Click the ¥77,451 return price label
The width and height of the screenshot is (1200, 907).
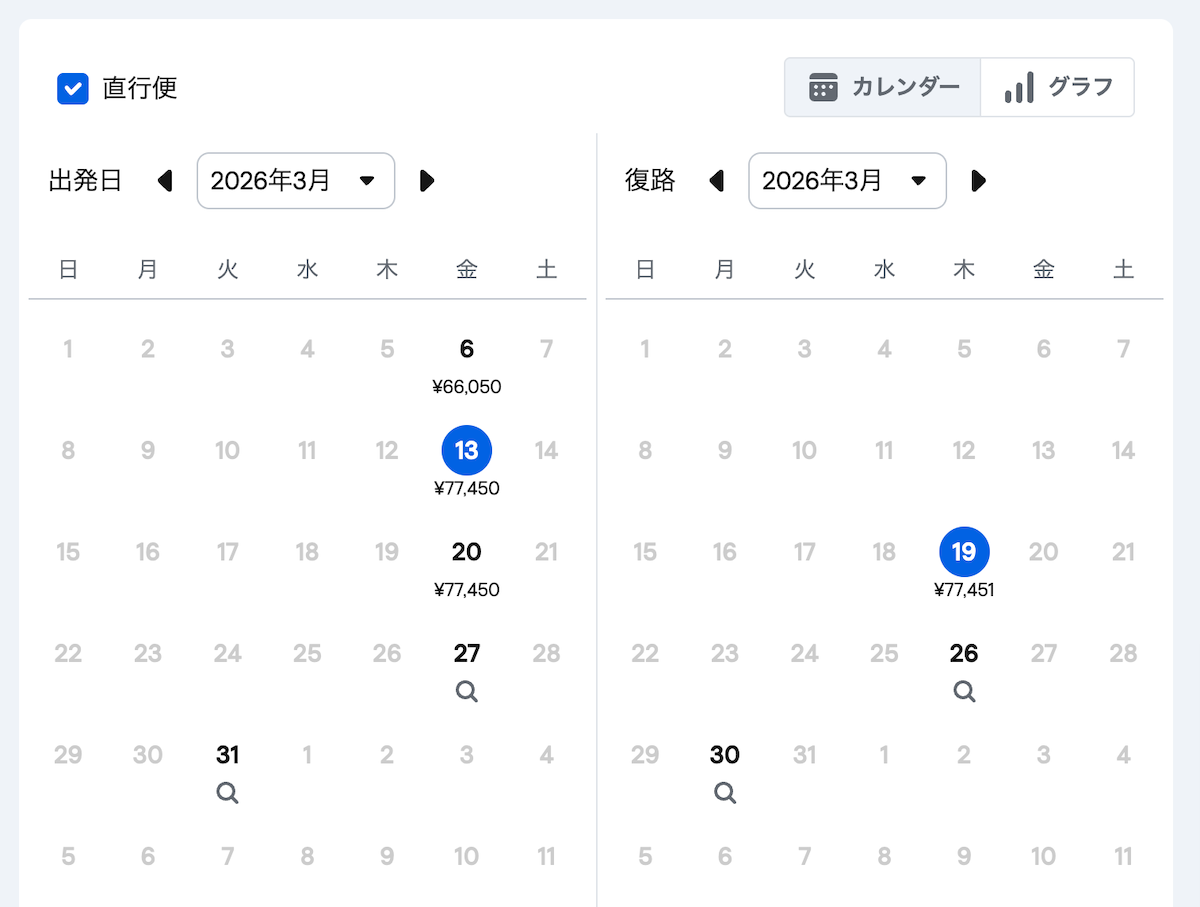[964, 590]
